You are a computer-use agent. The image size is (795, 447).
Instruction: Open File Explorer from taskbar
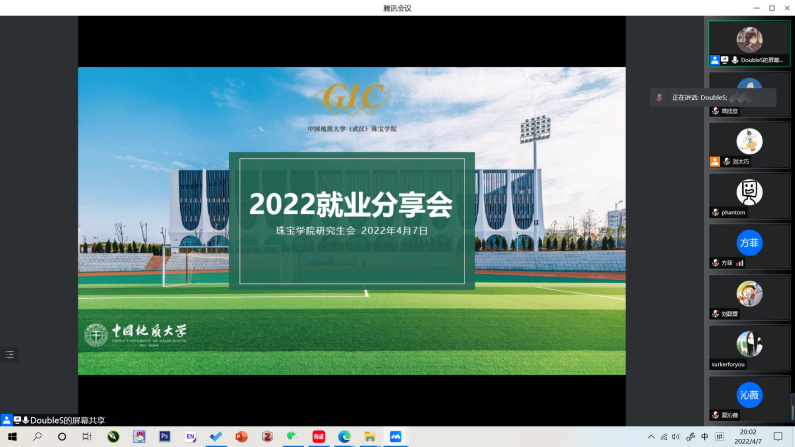tap(370, 437)
